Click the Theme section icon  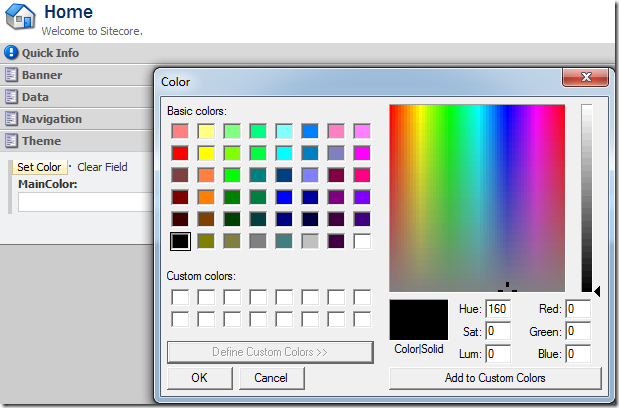coord(11,141)
